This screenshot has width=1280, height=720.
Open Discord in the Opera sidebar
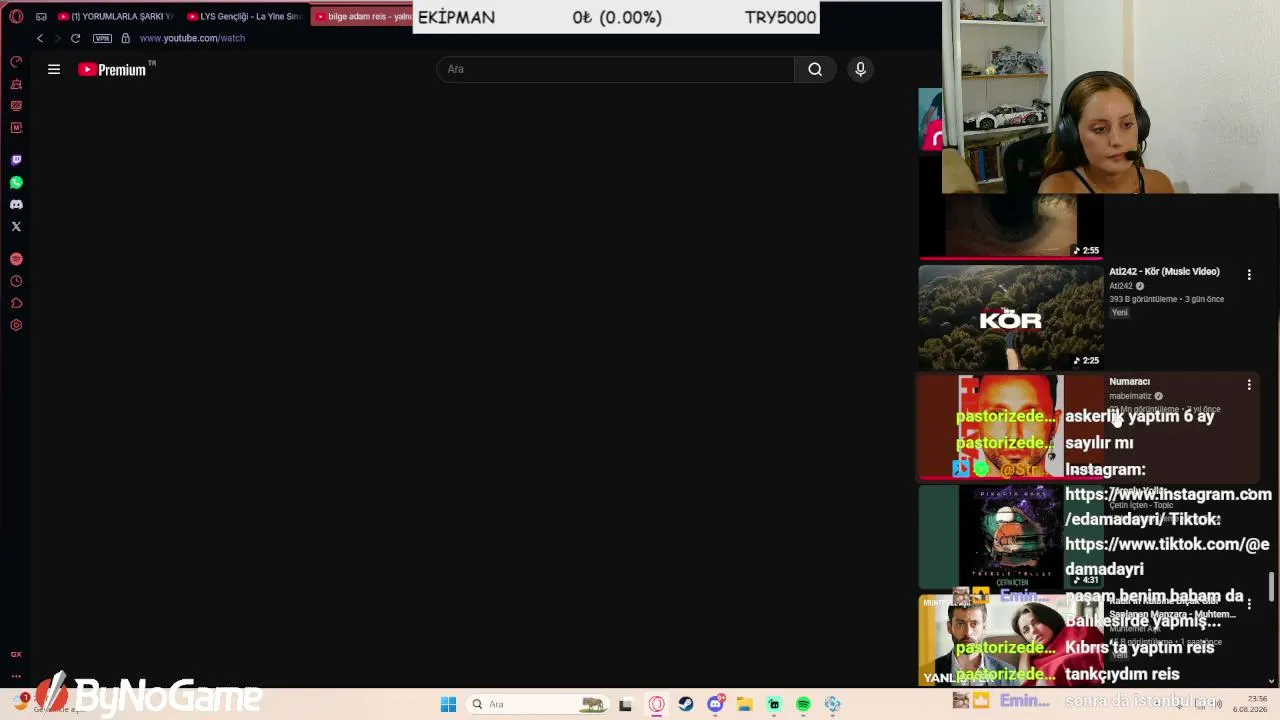[16, 204]
